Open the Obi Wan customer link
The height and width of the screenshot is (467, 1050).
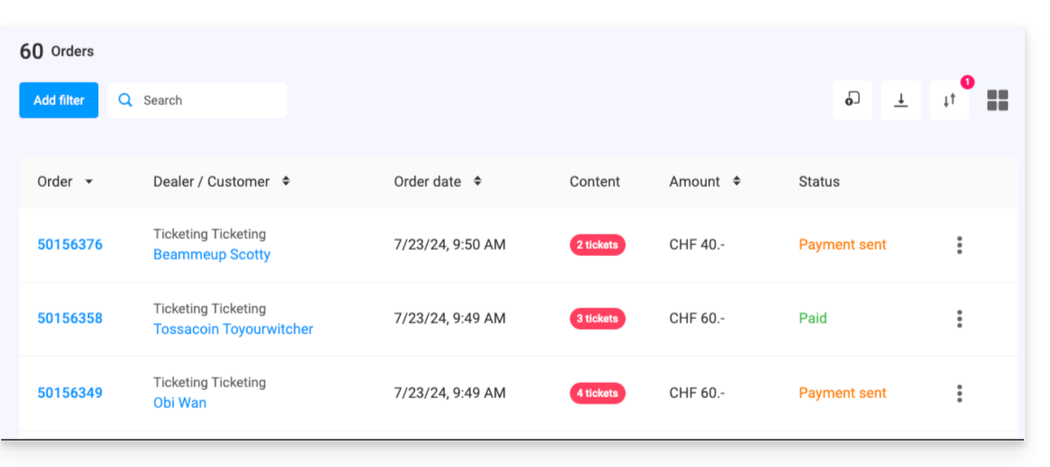(x=180, y=403)
